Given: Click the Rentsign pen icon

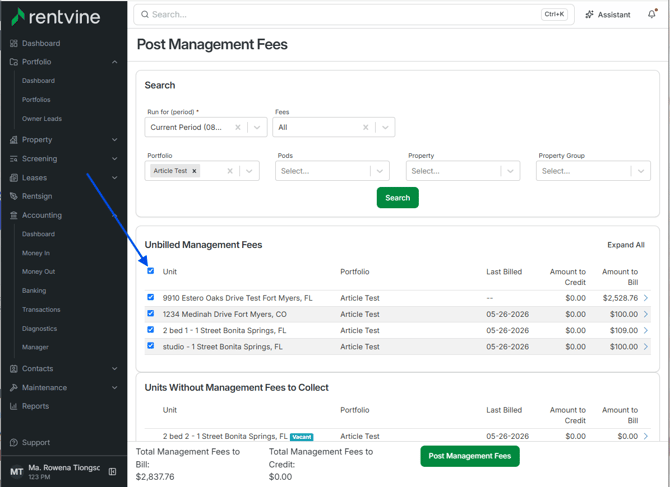Looking at the screenshot, I should point(14,196).
